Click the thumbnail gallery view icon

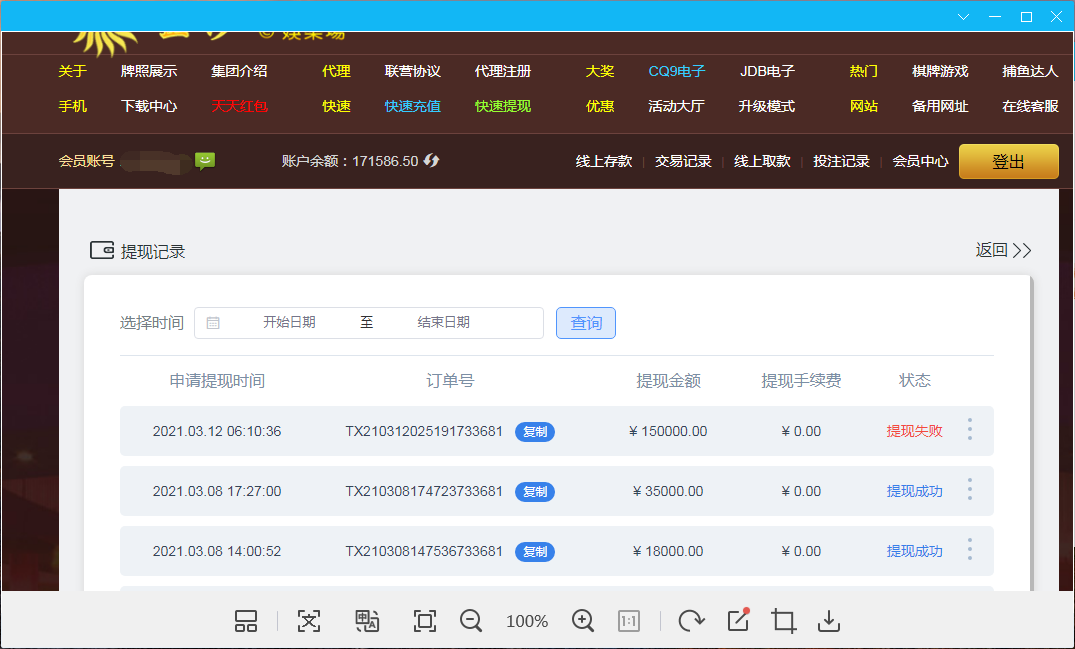(246, 621)
